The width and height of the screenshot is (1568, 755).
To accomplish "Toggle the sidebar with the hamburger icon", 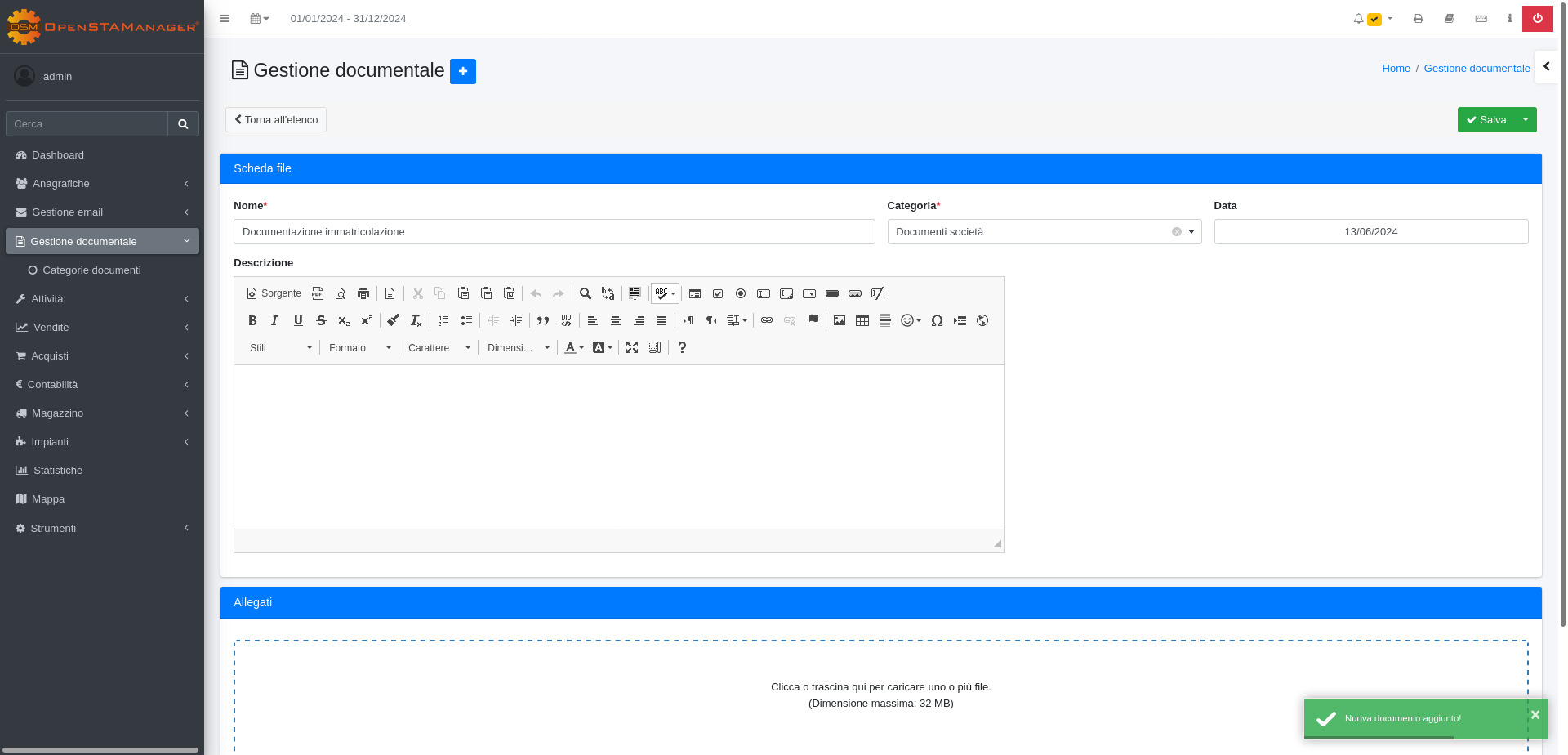I will [225, 18].
